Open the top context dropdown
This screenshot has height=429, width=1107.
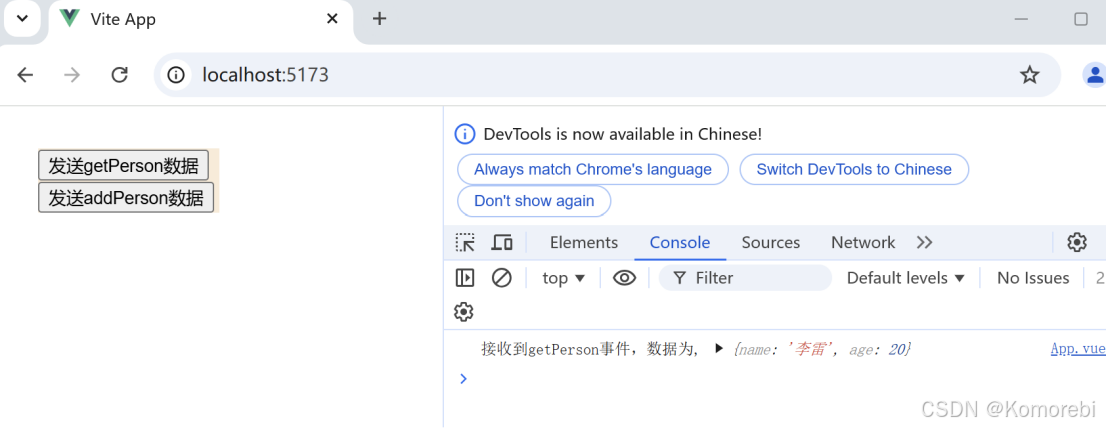pyautogui.click(x=563, y=278)
